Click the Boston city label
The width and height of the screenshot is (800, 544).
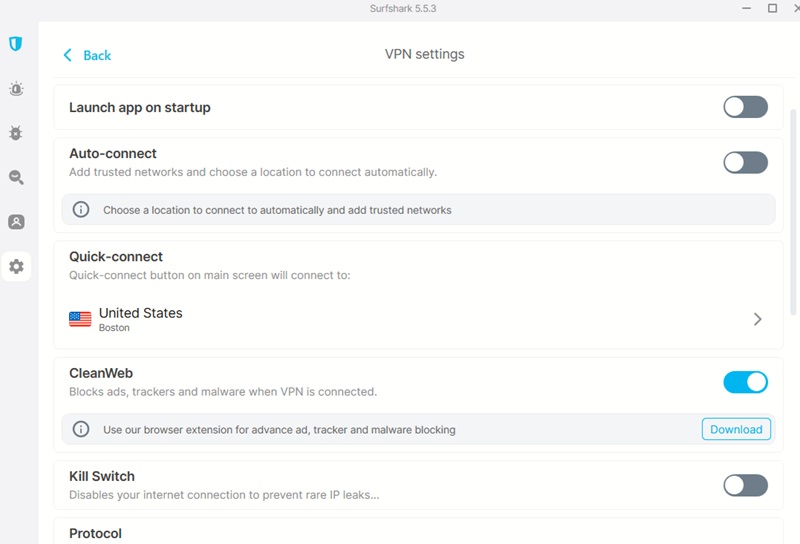(x=114, y=328)
